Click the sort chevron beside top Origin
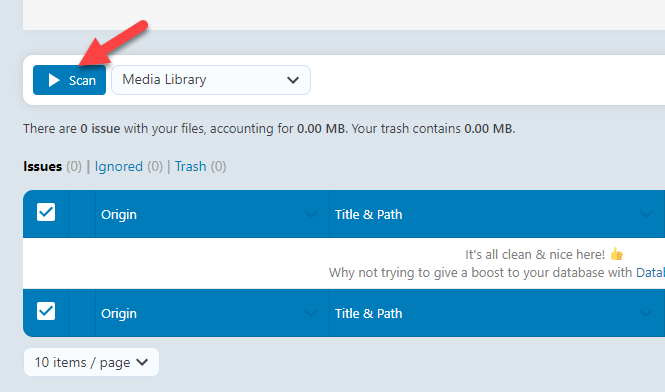The image size is (665, 392). pyautogui.click(x=311, y=215)
